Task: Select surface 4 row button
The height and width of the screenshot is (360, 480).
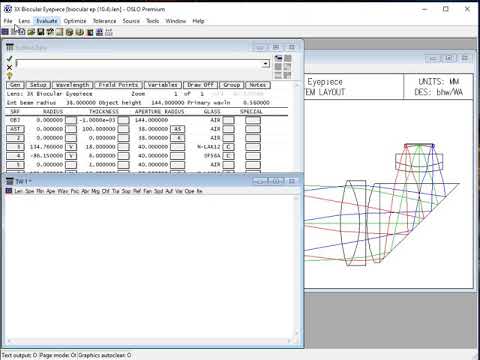Action: click(15, 156)
